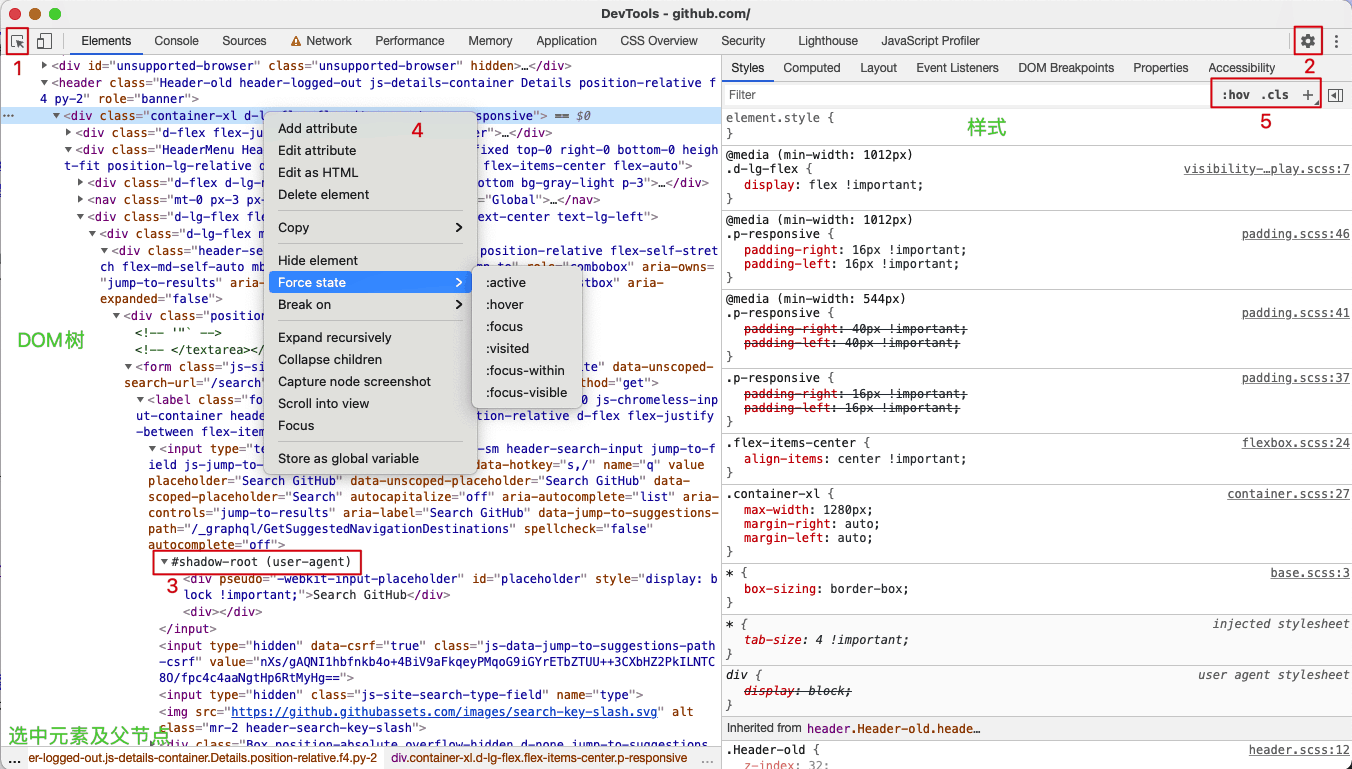The image size is (1352, 769).
Task: Open the Accessibility pane tab
Action: click(1241, 68)
